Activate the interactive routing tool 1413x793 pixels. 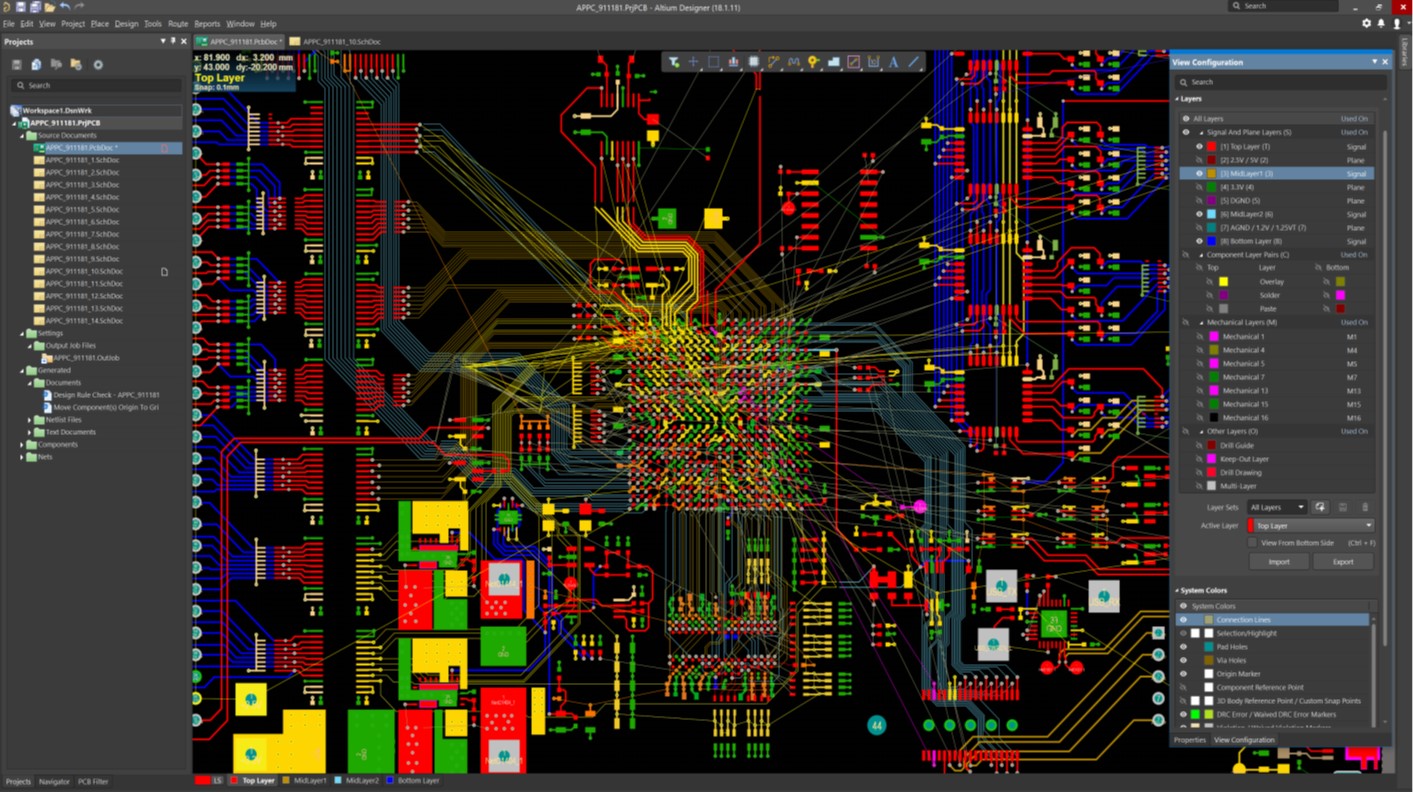[x=774, y=62]
